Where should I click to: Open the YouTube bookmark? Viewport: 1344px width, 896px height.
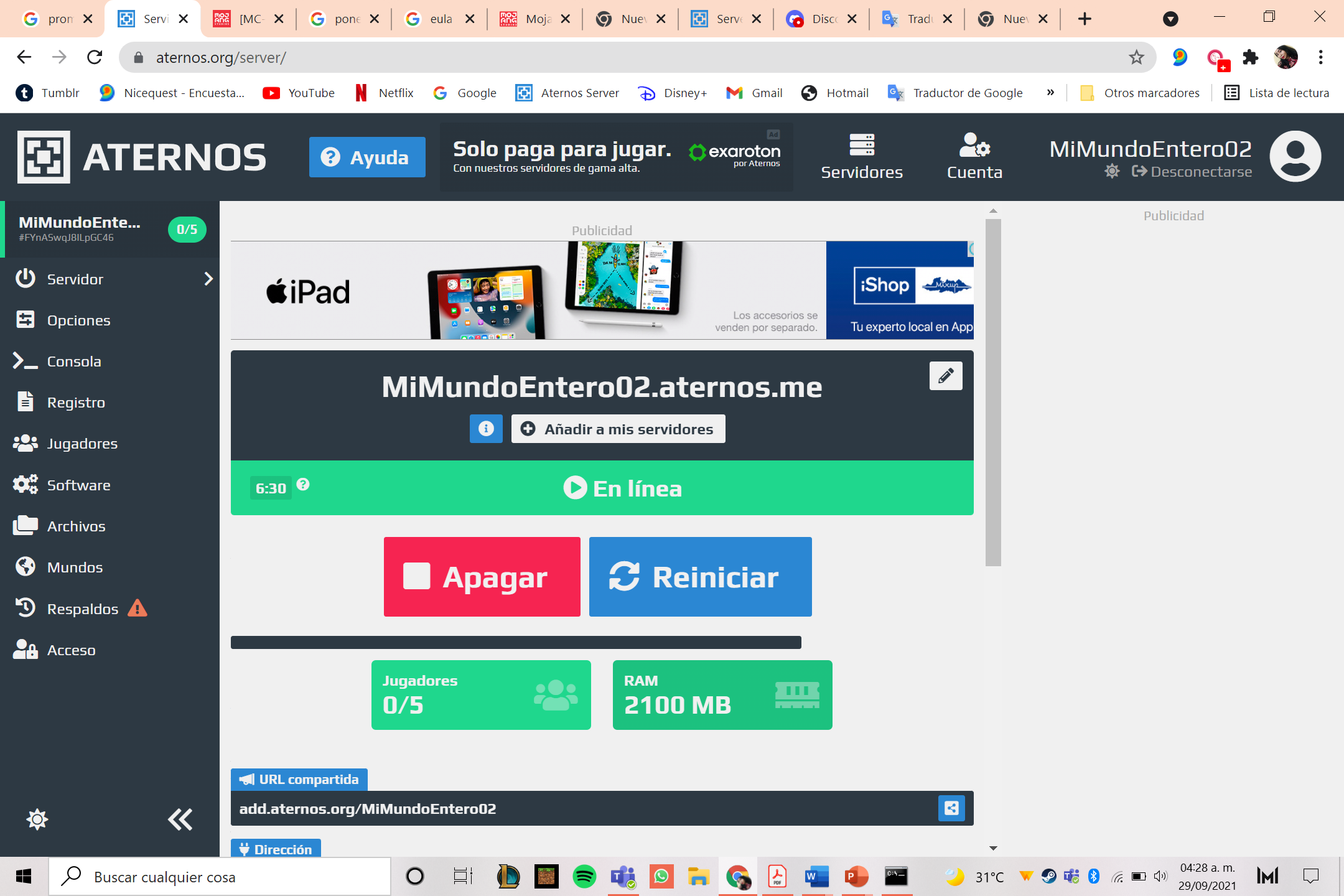[x=299, y=93]
